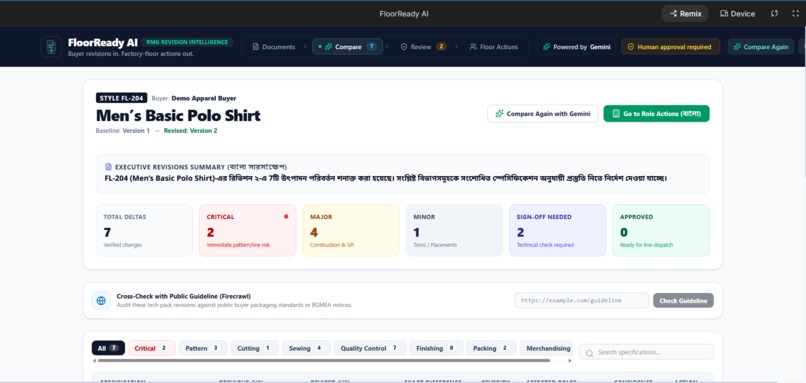The height and width of the screenshot is (383, 806).
Task: Click the Remix button
Action: click(x=685, y=14)
